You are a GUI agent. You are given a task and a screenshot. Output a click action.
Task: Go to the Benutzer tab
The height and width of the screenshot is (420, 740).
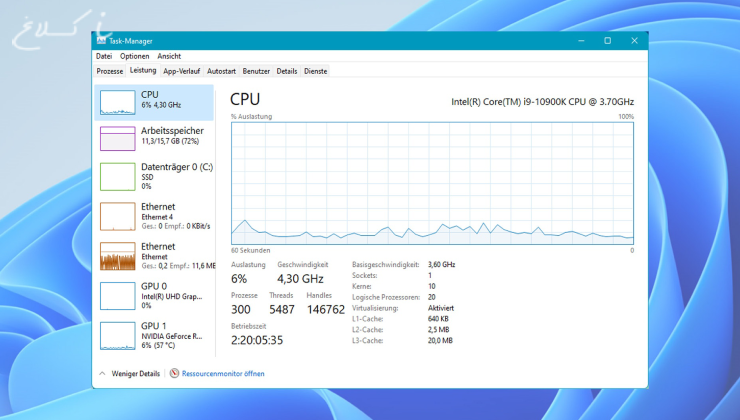point(256,71)
